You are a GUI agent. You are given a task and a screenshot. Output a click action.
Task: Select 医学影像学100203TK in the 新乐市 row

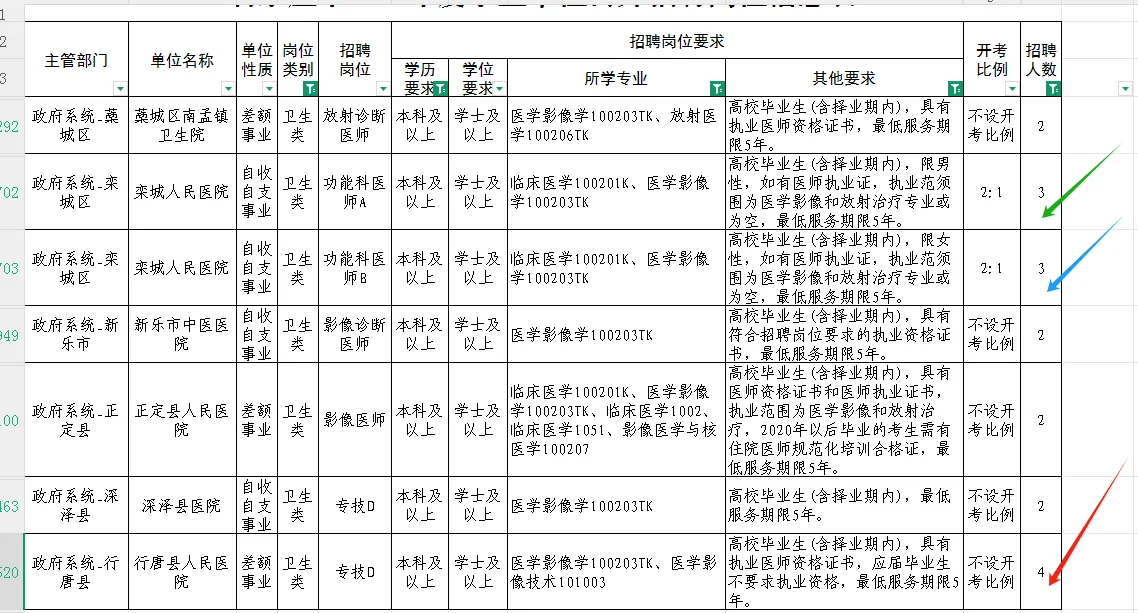click(x=616, y=334)
